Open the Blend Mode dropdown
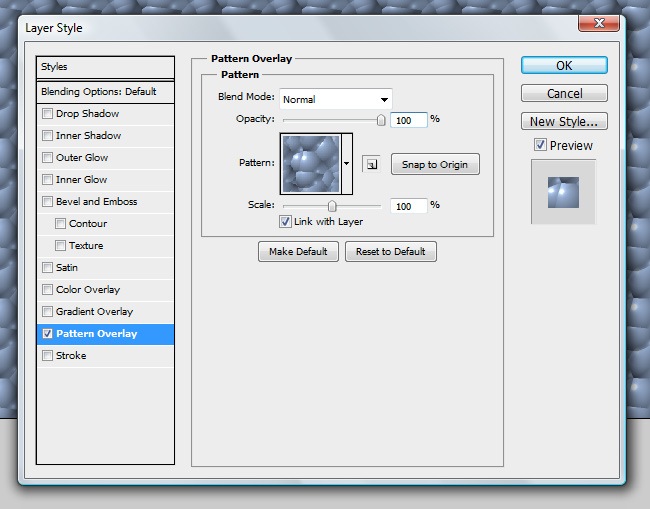 click(x=335, y=99)
